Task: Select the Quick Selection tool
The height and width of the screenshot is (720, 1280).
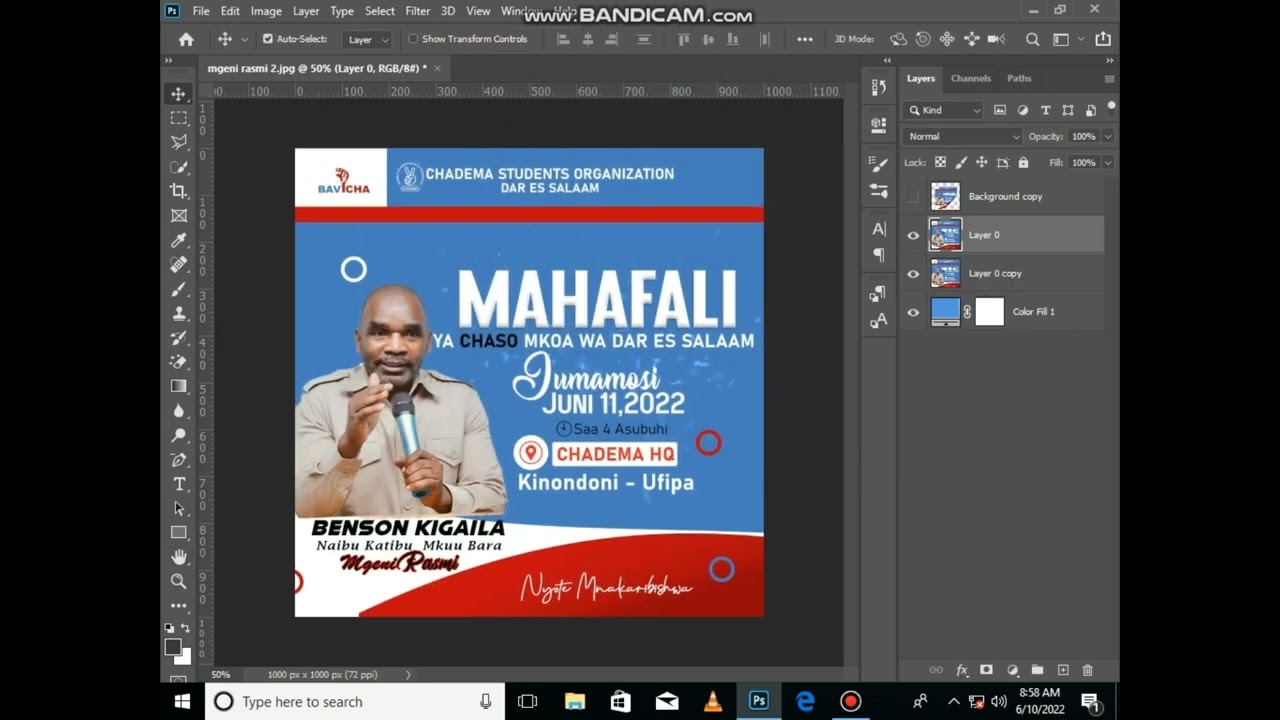Action: click(179, 167)
